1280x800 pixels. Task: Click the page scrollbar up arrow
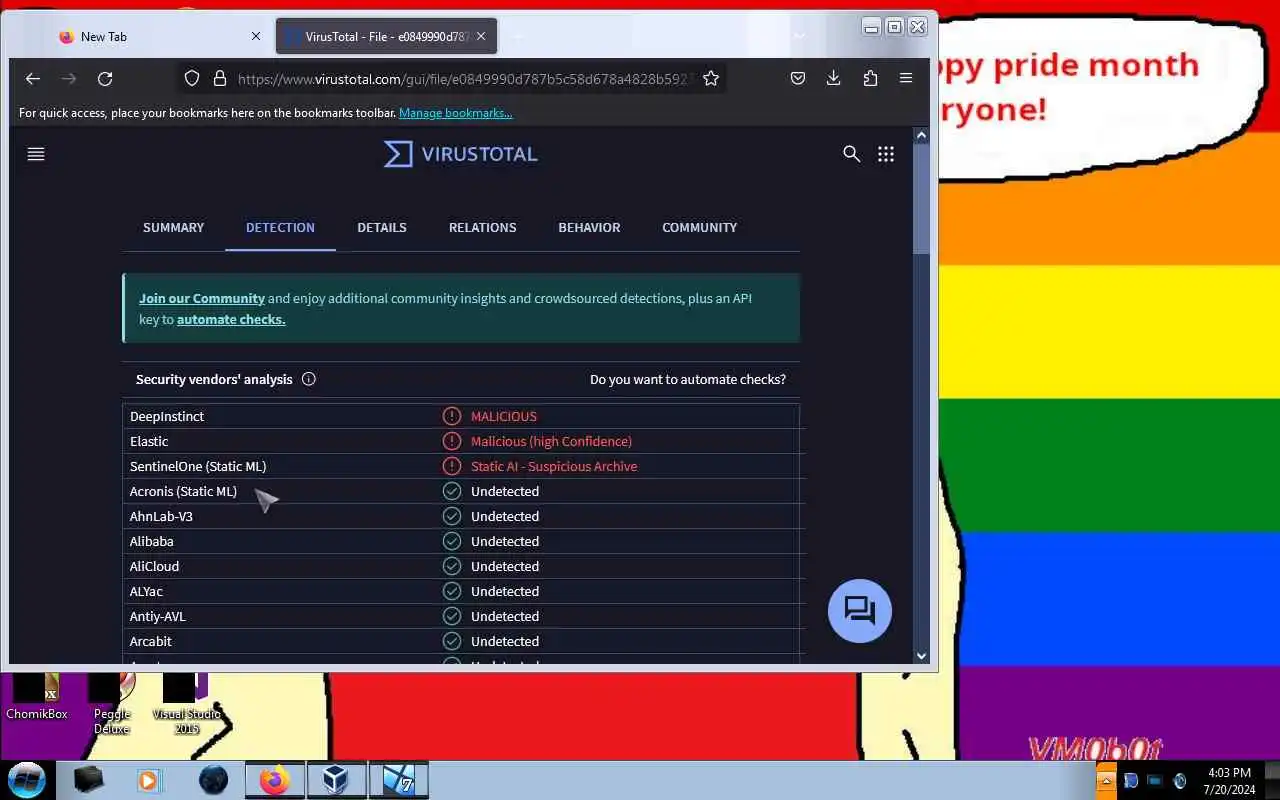coord(921,135)
